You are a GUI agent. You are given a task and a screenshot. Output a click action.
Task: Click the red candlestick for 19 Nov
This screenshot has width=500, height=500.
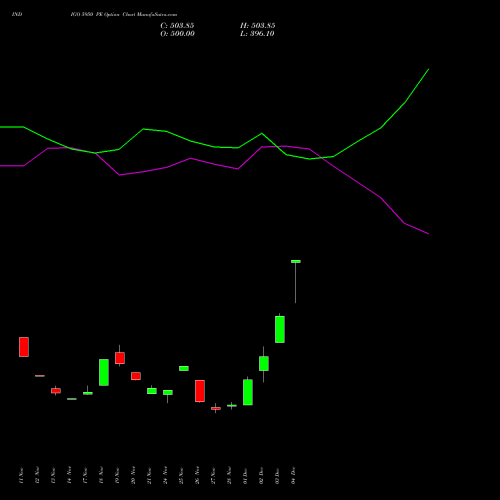pyautogui.click(x=120, y=358)
